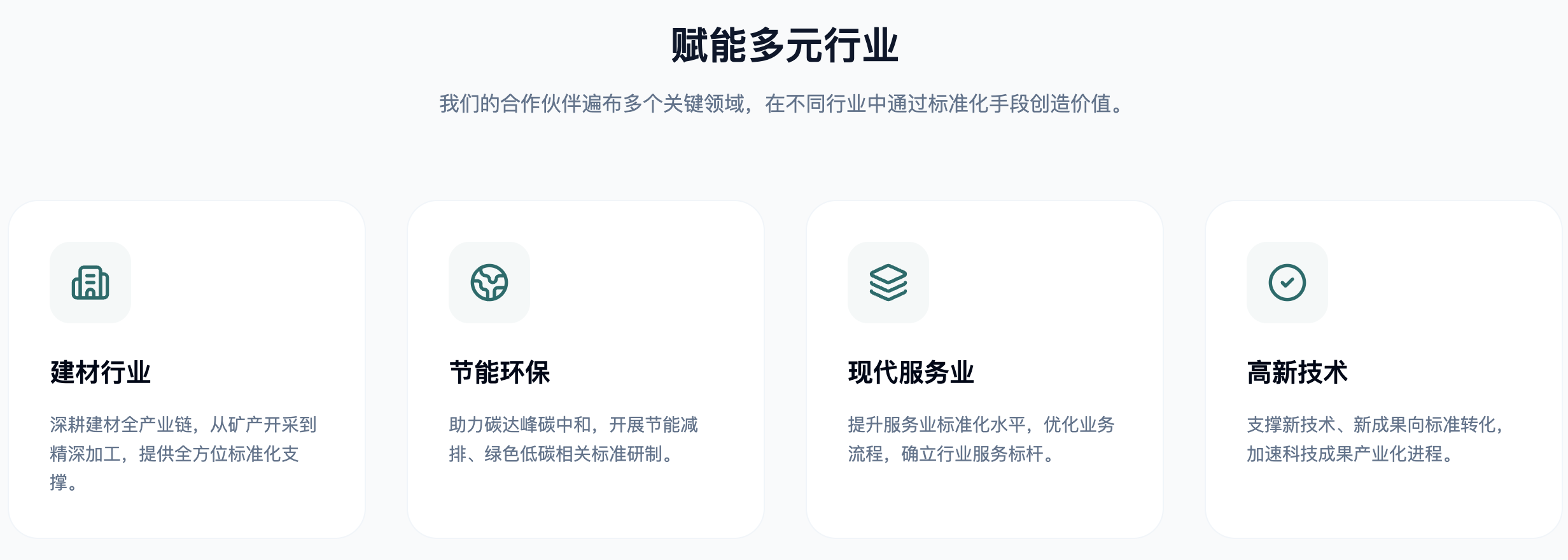1568x560 pixels.
Task: Click the 提升服务业标准化水平 description text
Action: (981, 439)
